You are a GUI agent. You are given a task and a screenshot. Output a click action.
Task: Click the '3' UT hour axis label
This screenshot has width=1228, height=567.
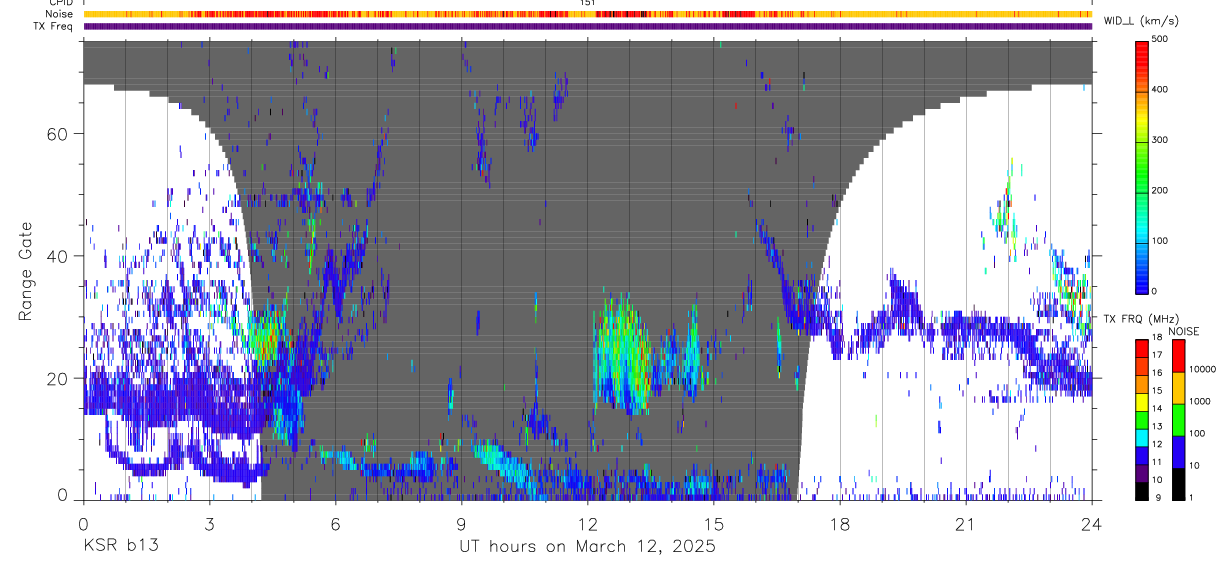click(209, 523)
